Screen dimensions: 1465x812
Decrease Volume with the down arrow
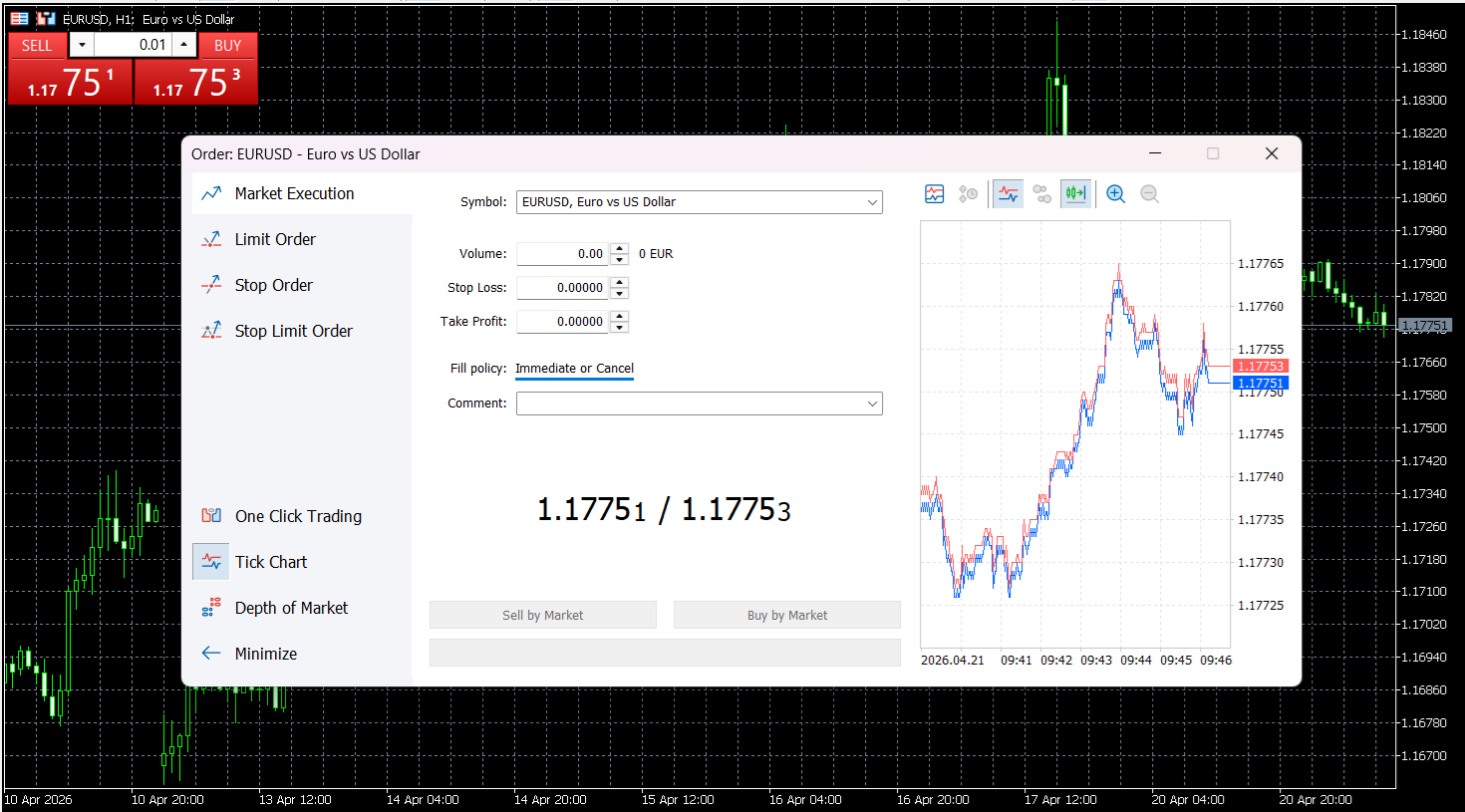(x=619, y=260)
